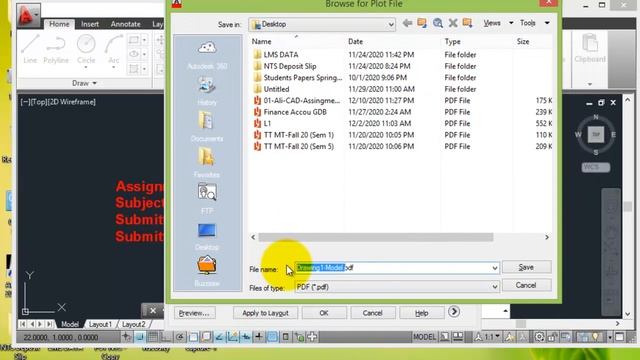Open Autodesk 360 location in sidebar
Screen dimensions: 640x360
207,55
